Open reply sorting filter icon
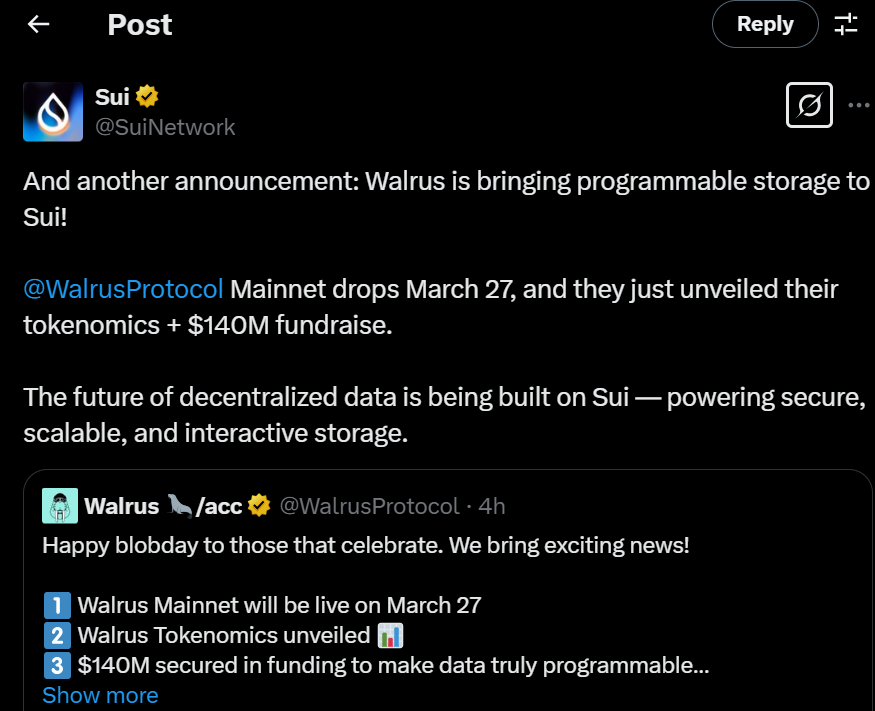The image size is (875, 711). click(x=846, y=24)
